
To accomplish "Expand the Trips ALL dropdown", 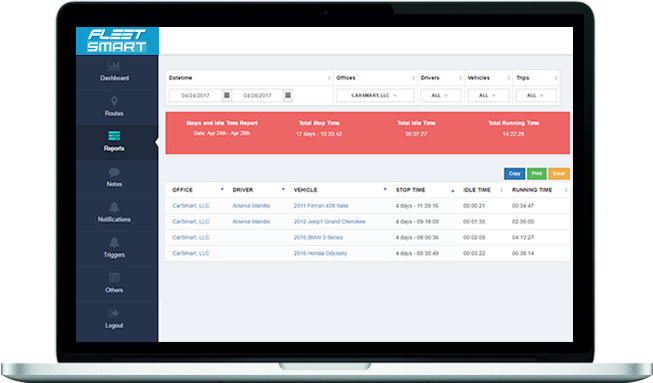I will point(536,95).
